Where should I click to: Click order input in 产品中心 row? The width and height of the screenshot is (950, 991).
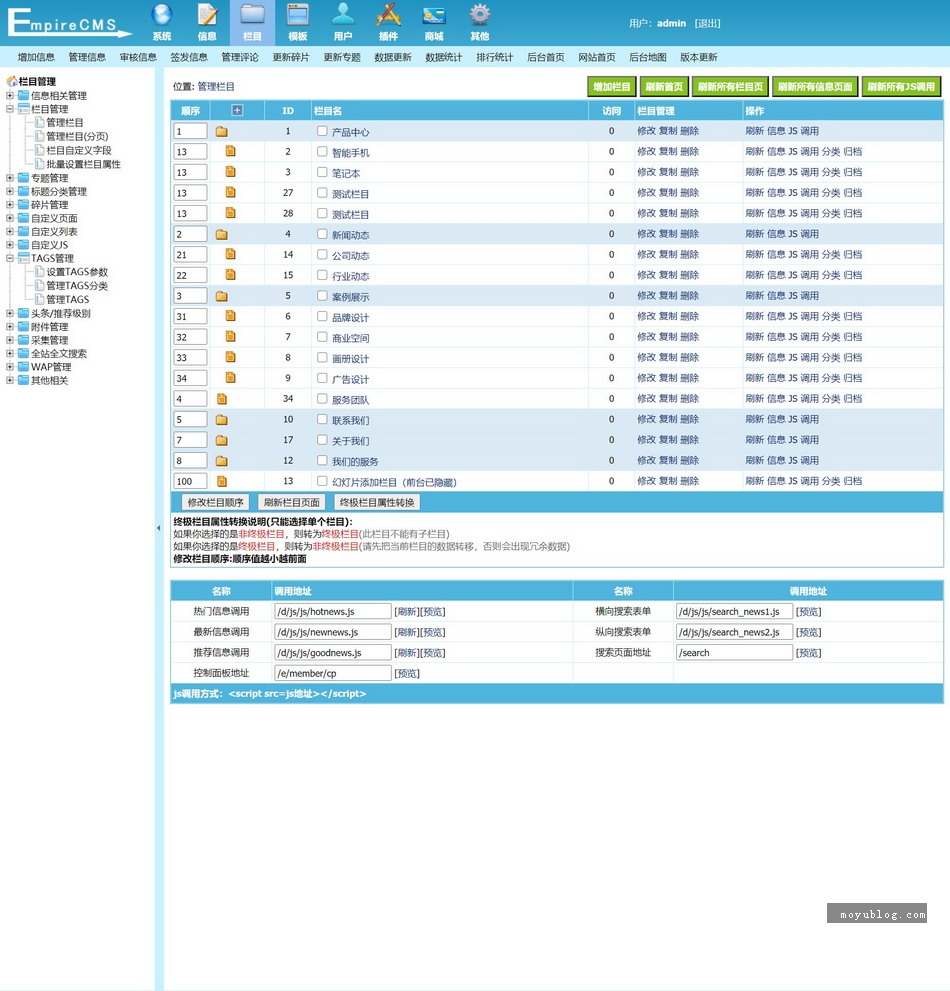[190, 131]
